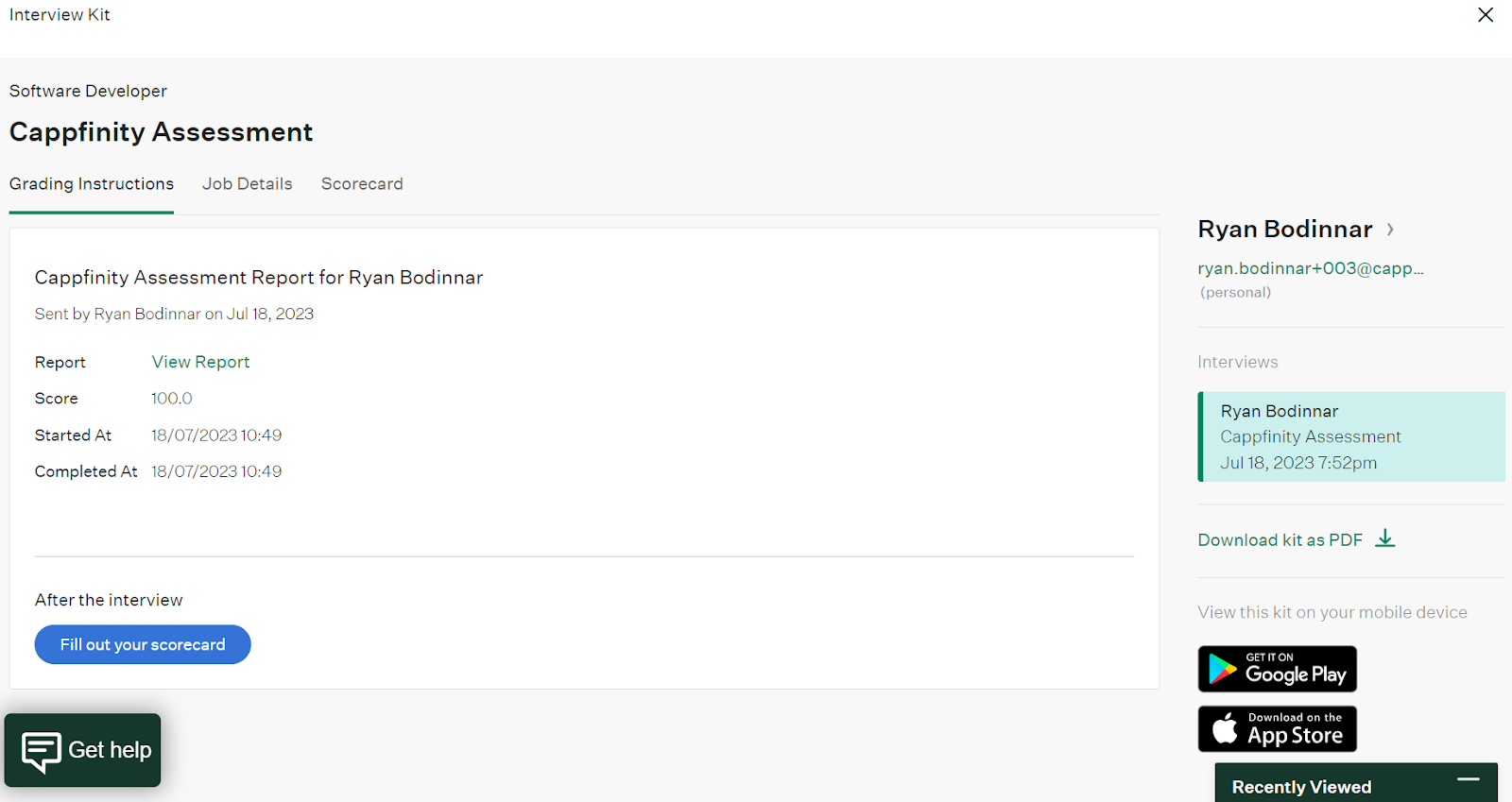This screenshot has height=802, width=1512.
Task: Open the Scorecard tab
Action: pyautogui.click(x=362, y=184)
